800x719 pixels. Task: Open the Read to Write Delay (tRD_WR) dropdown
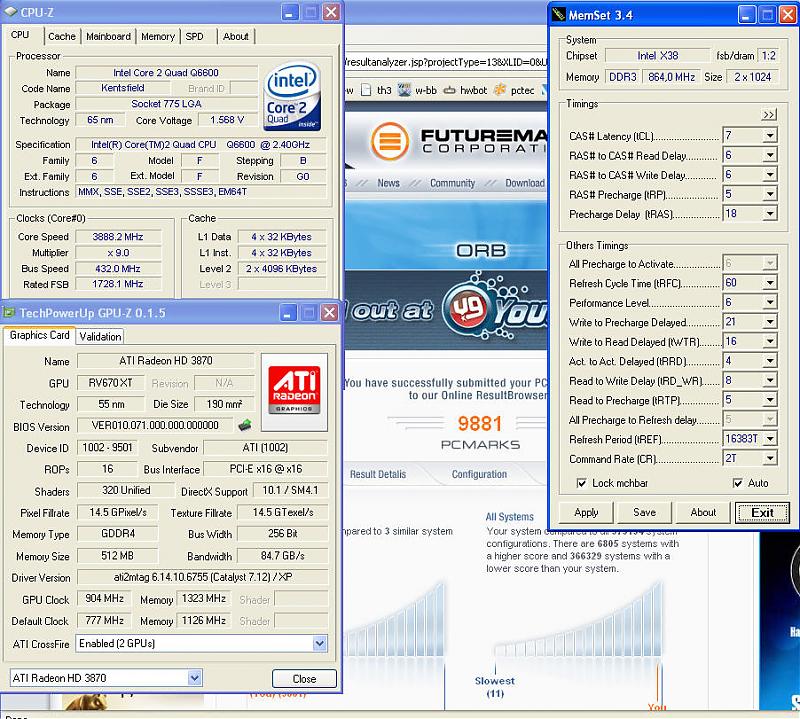click(x=770, y=381)
